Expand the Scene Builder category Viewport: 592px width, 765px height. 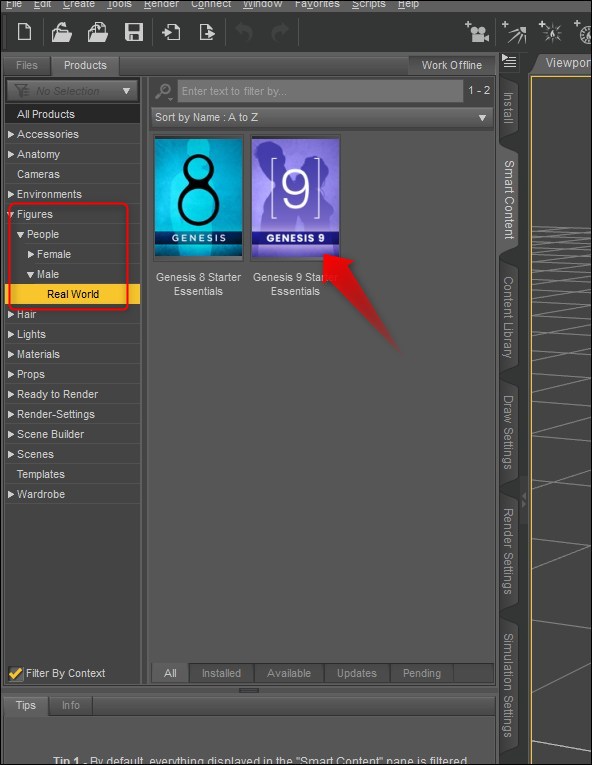pyautogui.click(x=11, y=434)
